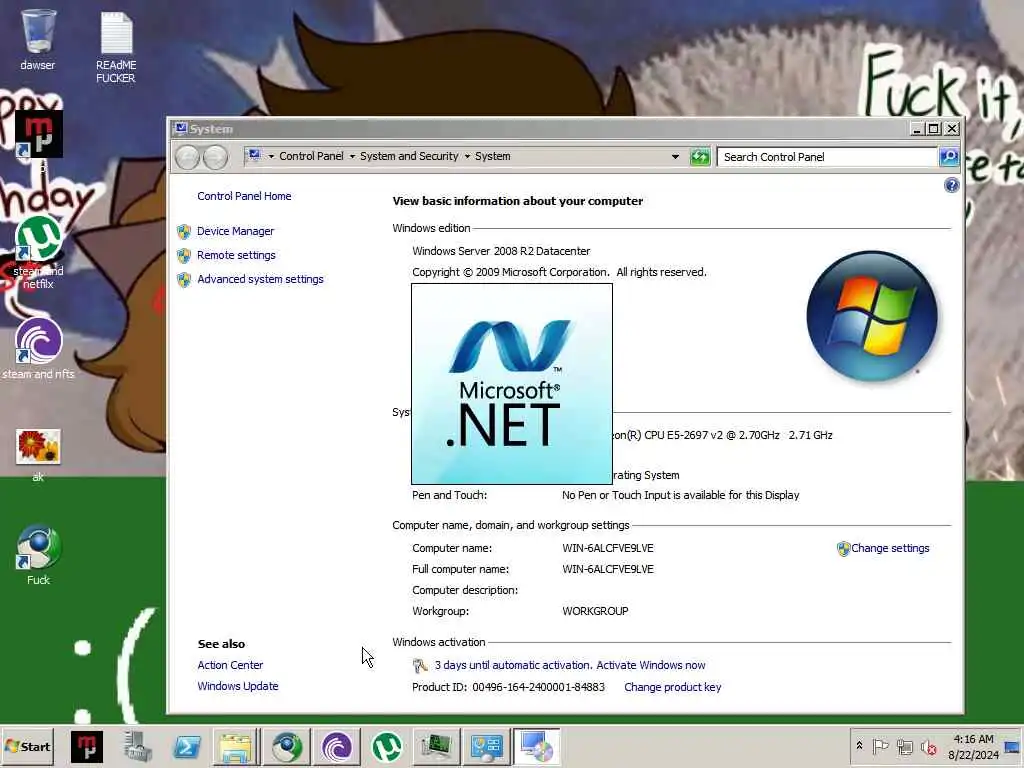Minimize the System window
The height and width of the screenshot is (768, 1024).
[917, 129]
